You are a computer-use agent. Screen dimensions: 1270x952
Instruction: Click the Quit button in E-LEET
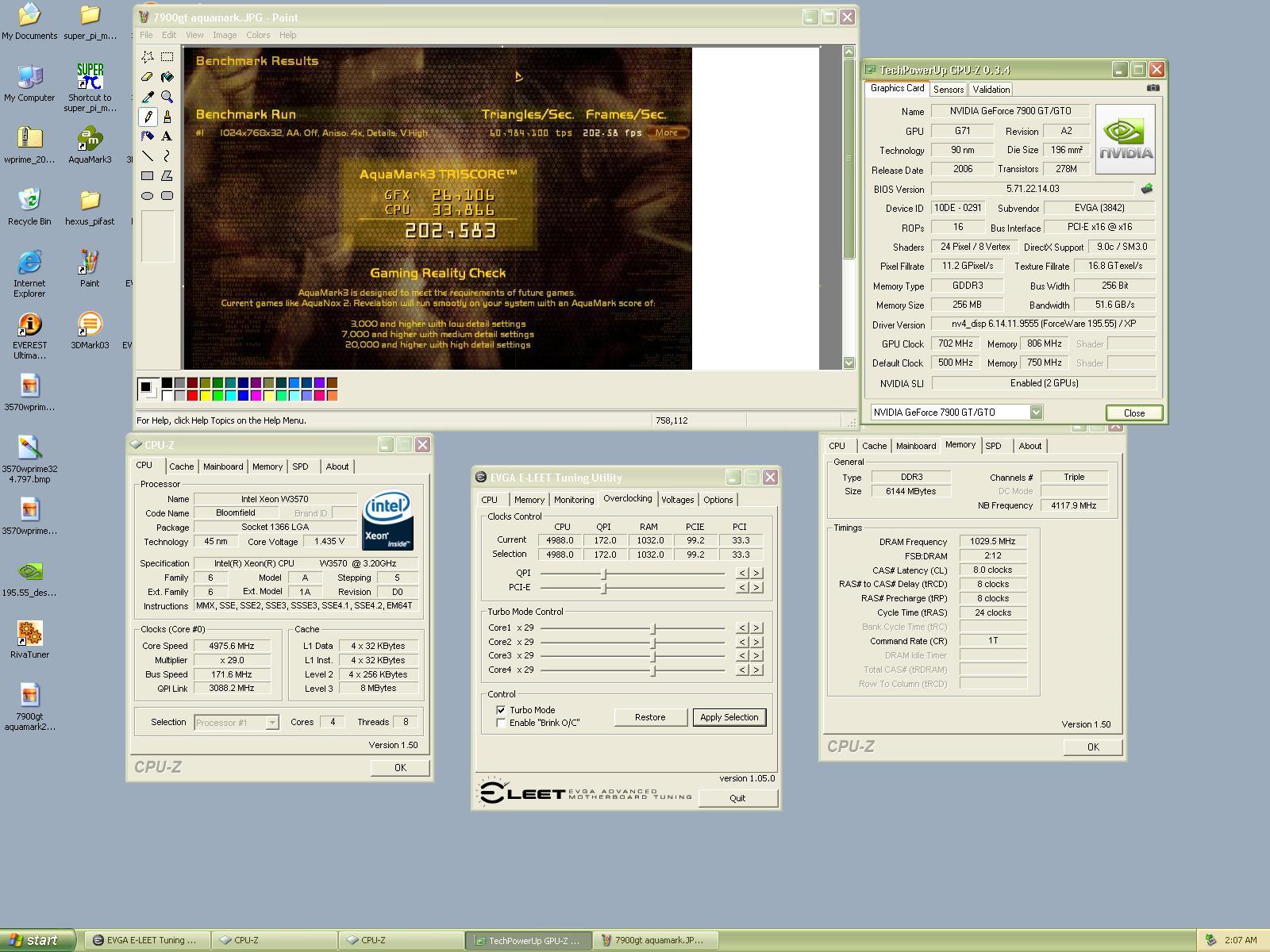point(737,798)
